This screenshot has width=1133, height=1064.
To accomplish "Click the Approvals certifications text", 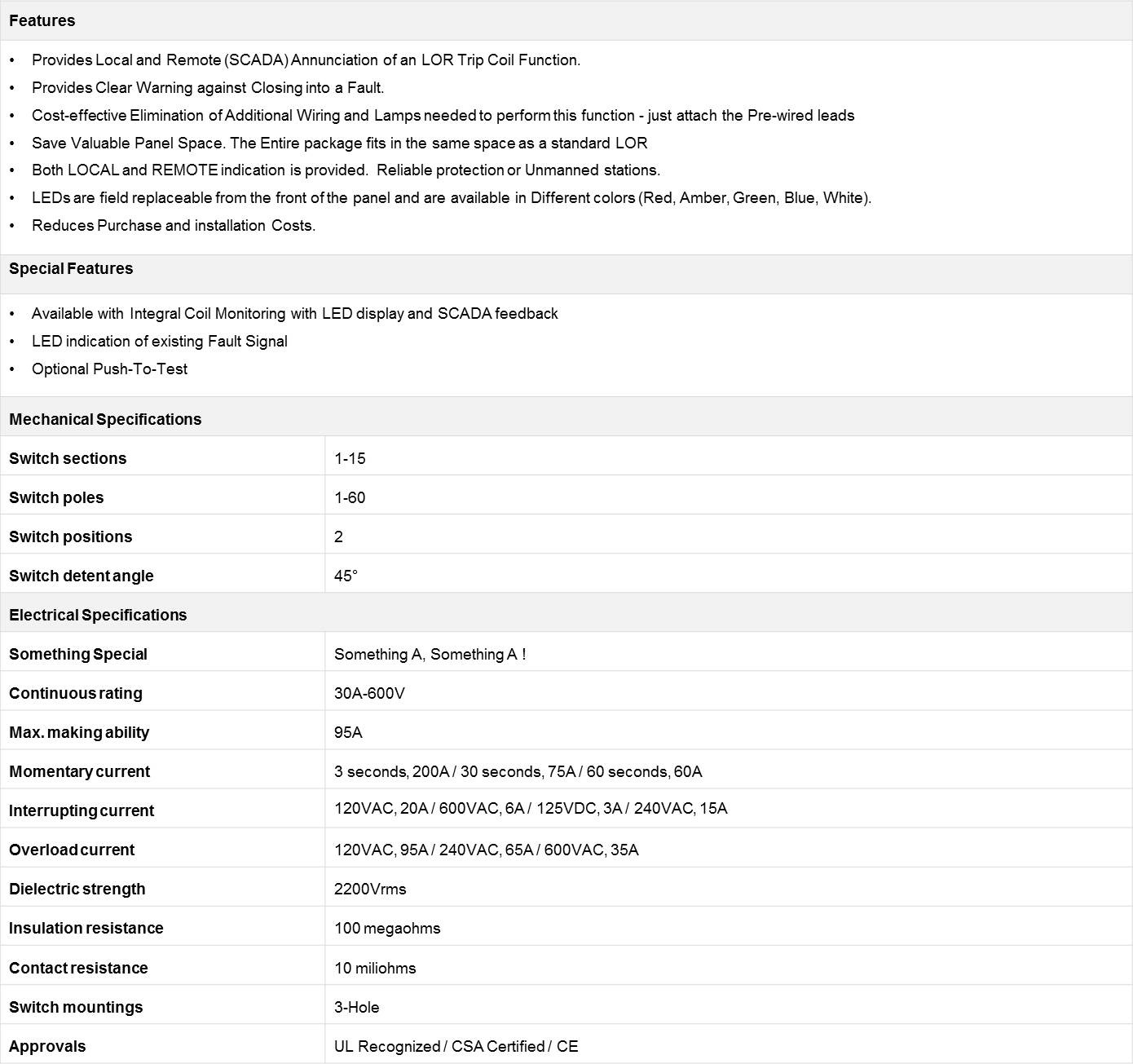I will click(456, 1046).
